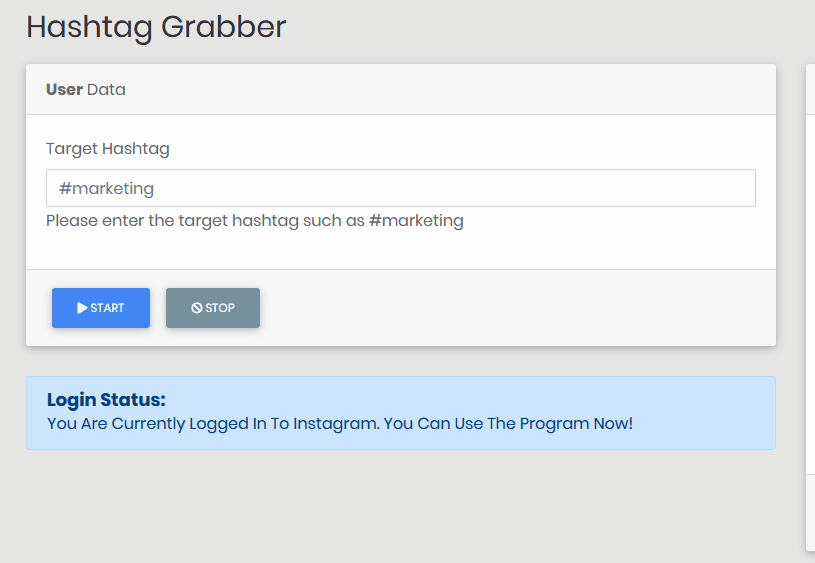Screen dimensions: 815x563
Task: Focus the Target Hashtag input field
Action: coord(401,188)
